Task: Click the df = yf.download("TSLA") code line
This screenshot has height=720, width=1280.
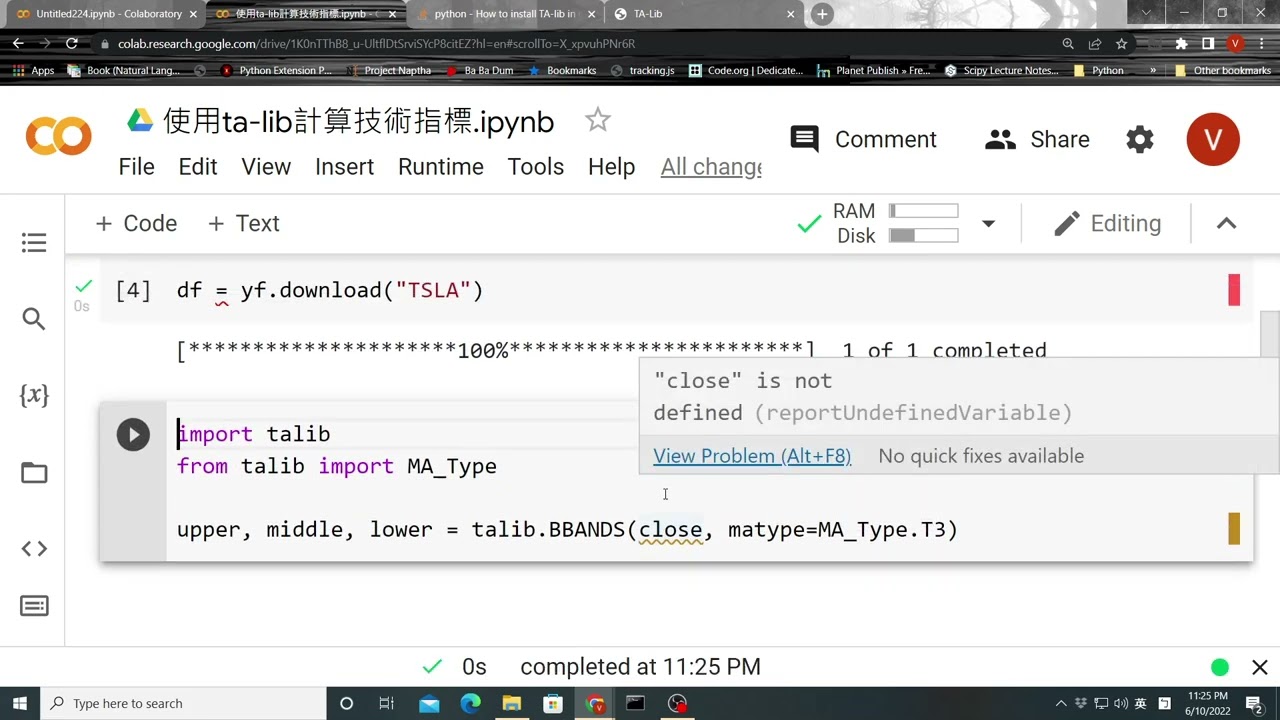Action: (330, 291)
